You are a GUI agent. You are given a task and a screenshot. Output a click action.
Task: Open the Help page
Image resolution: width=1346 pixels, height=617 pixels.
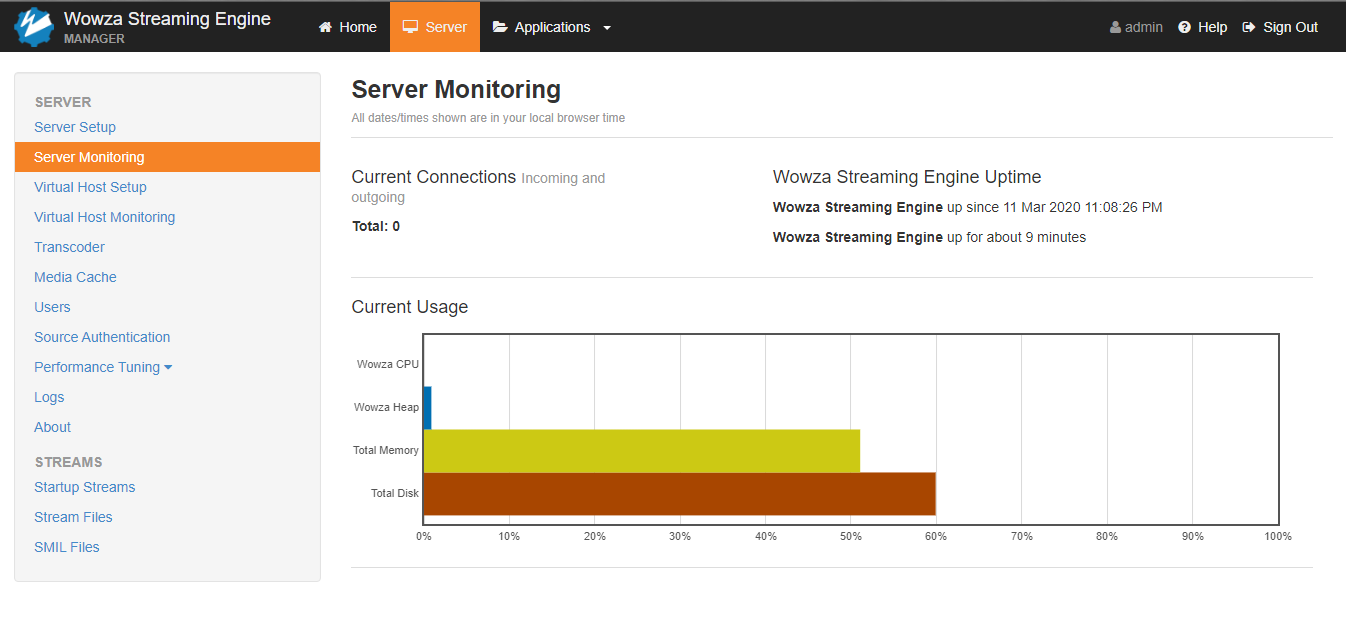1202,27
